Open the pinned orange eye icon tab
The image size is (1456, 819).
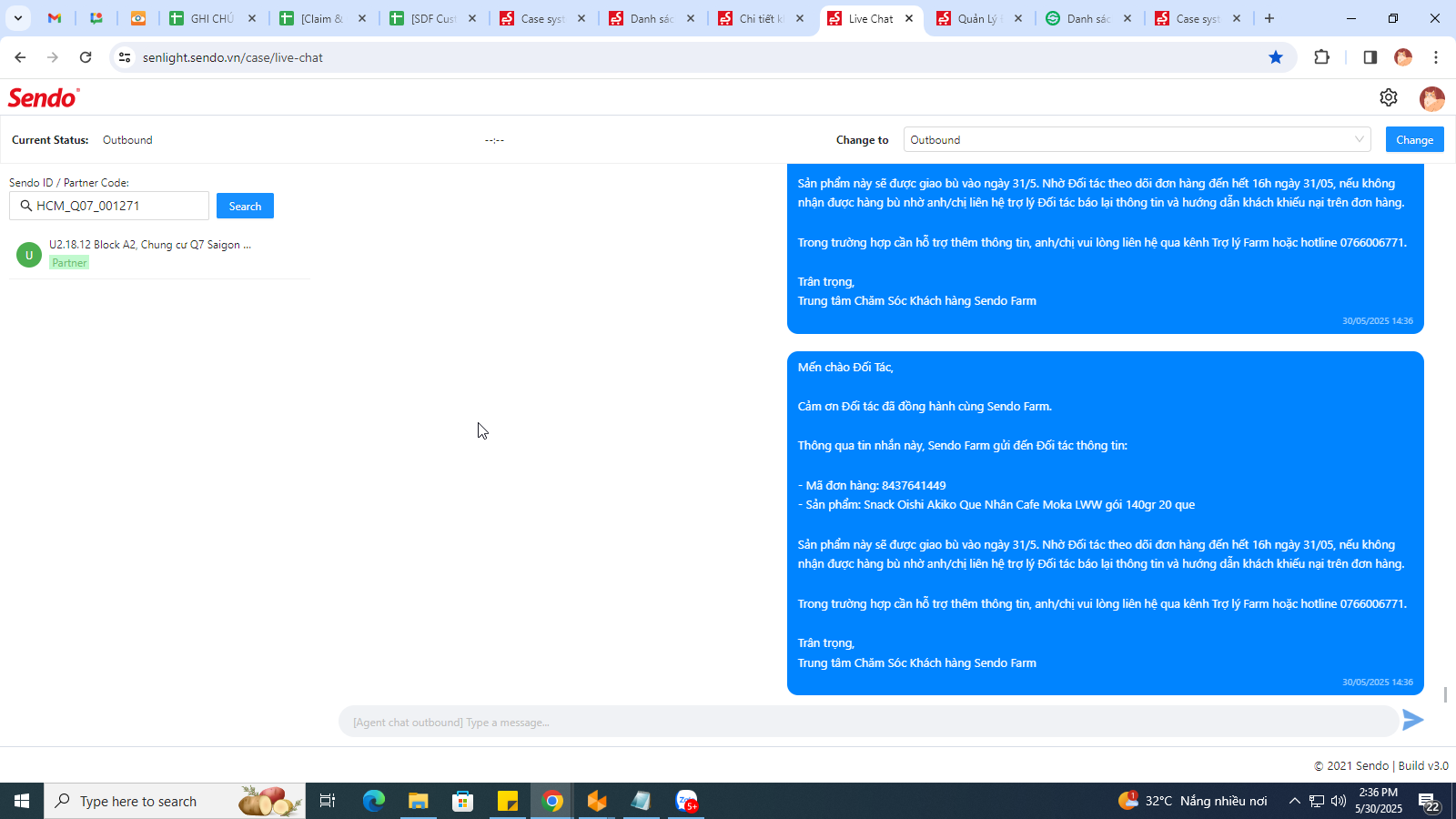[138, 18]
